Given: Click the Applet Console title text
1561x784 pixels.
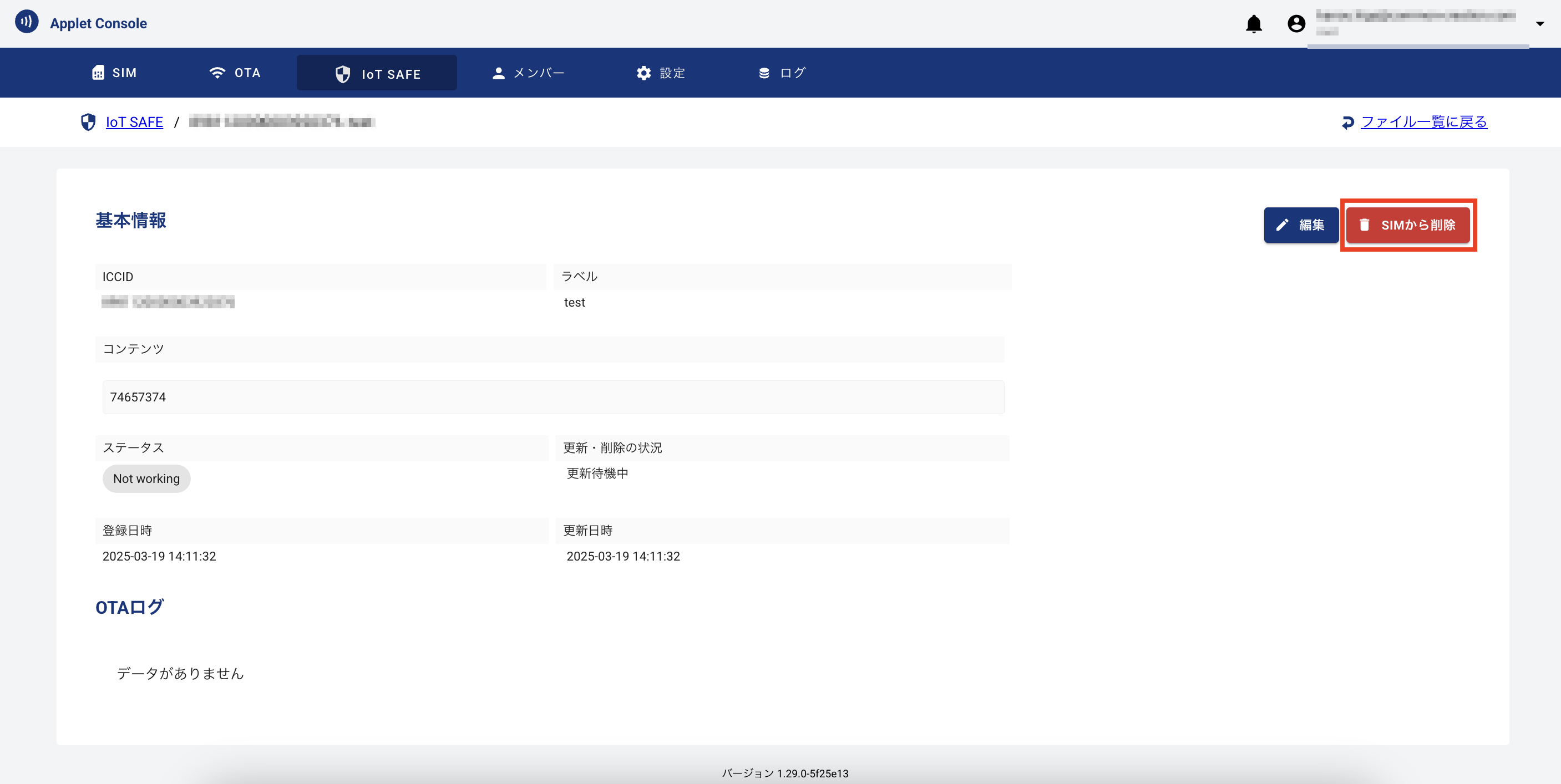Looking at the screenshot, I should [98, 23].
